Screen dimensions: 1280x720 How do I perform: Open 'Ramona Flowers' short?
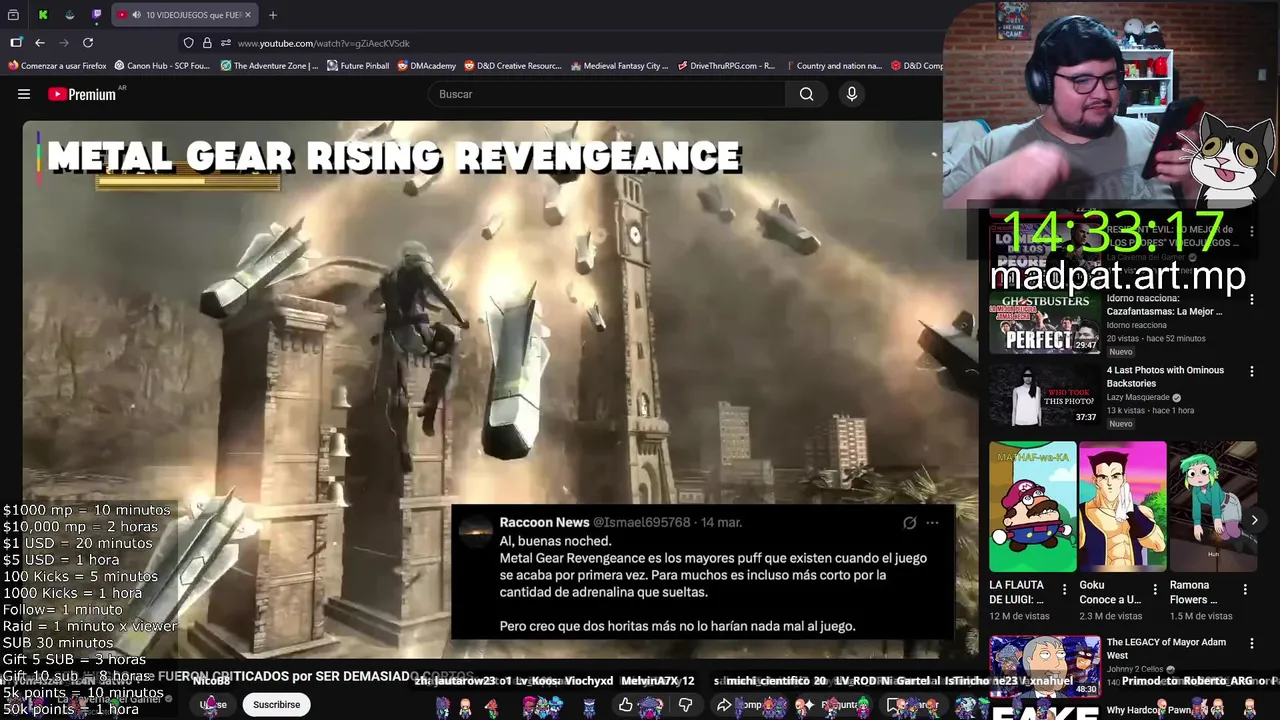1213,507
